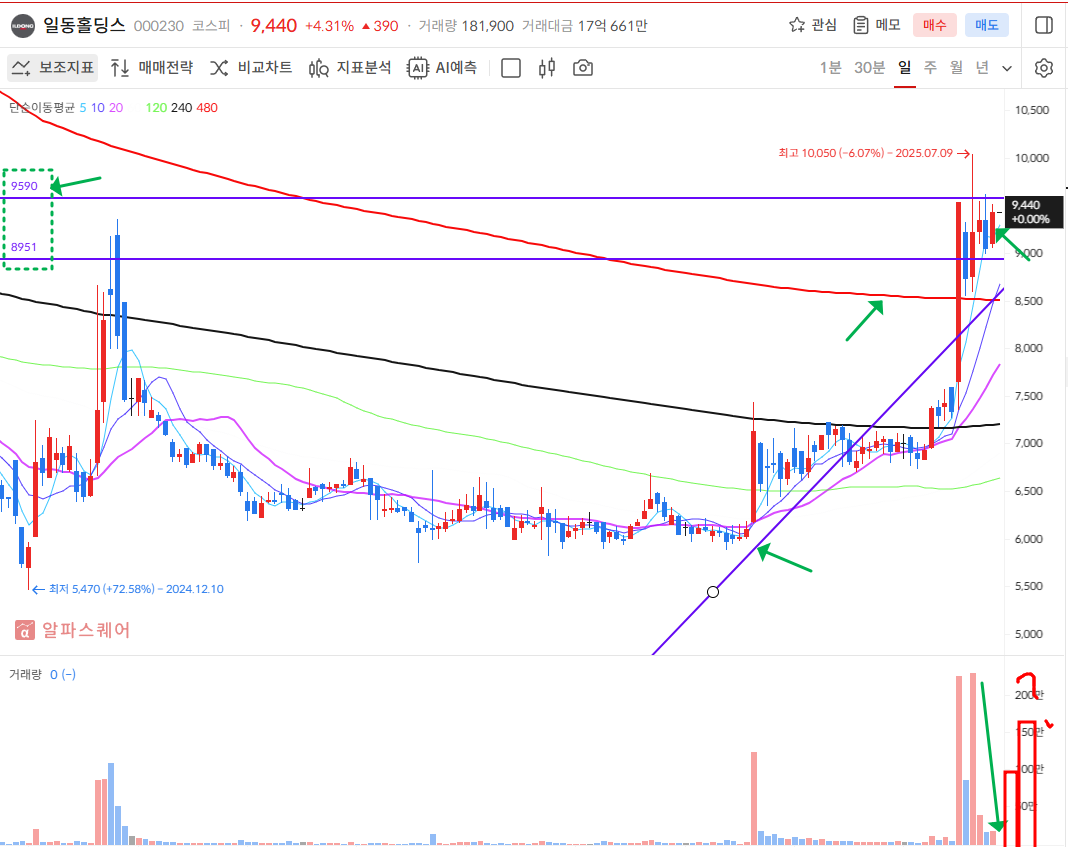Open AI예측 prediction tool
The image size is (1068, 847).
click(441, 67)
